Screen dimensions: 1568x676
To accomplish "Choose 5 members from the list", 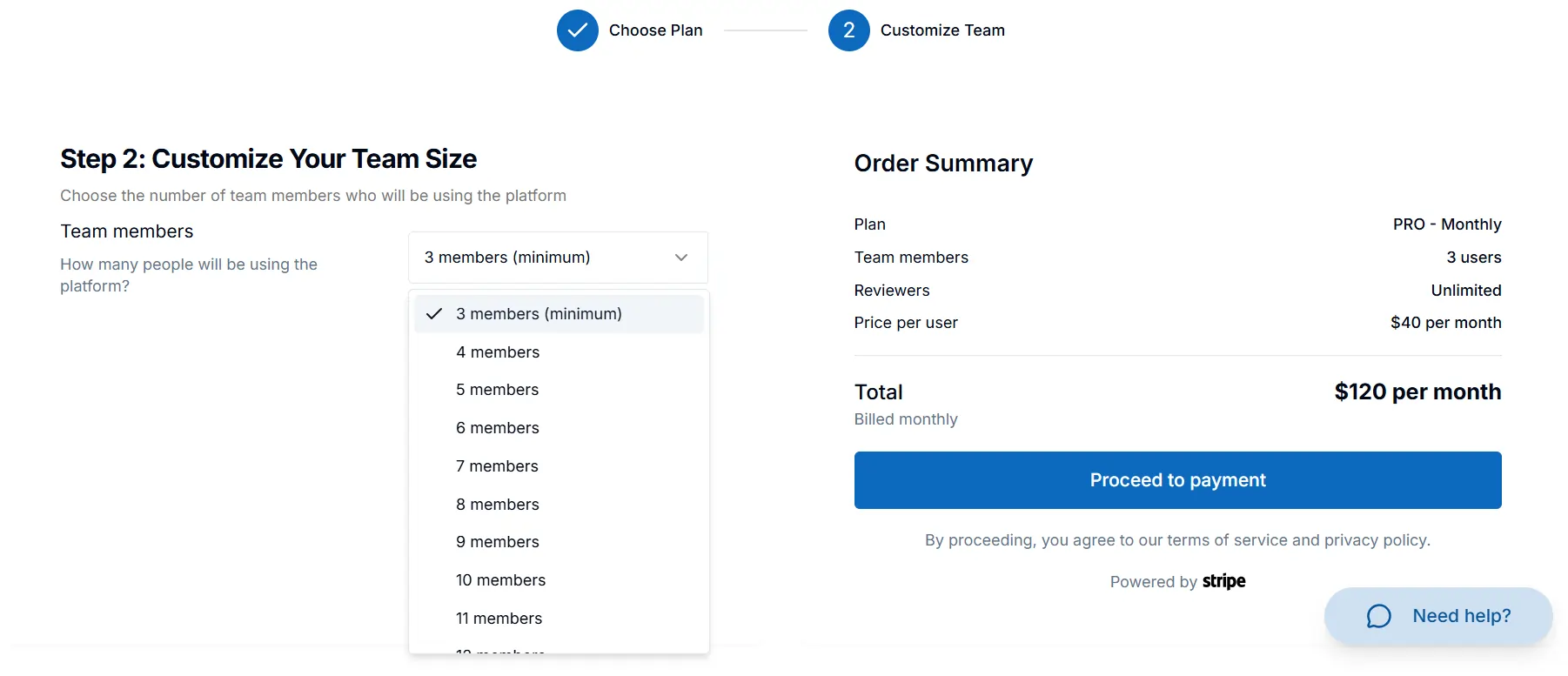I will [497, 390].
